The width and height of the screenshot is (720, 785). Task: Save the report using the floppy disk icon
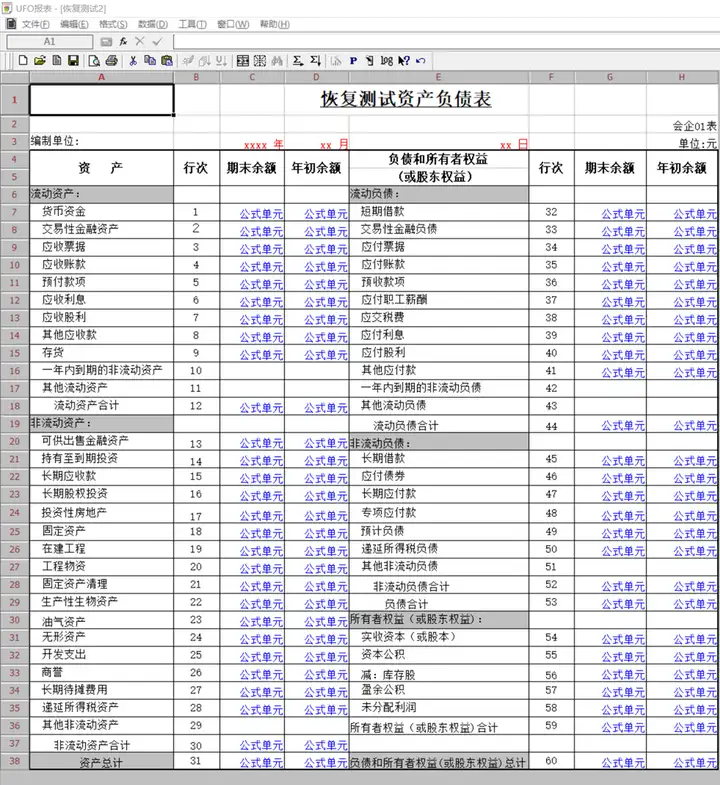[74, 61]
